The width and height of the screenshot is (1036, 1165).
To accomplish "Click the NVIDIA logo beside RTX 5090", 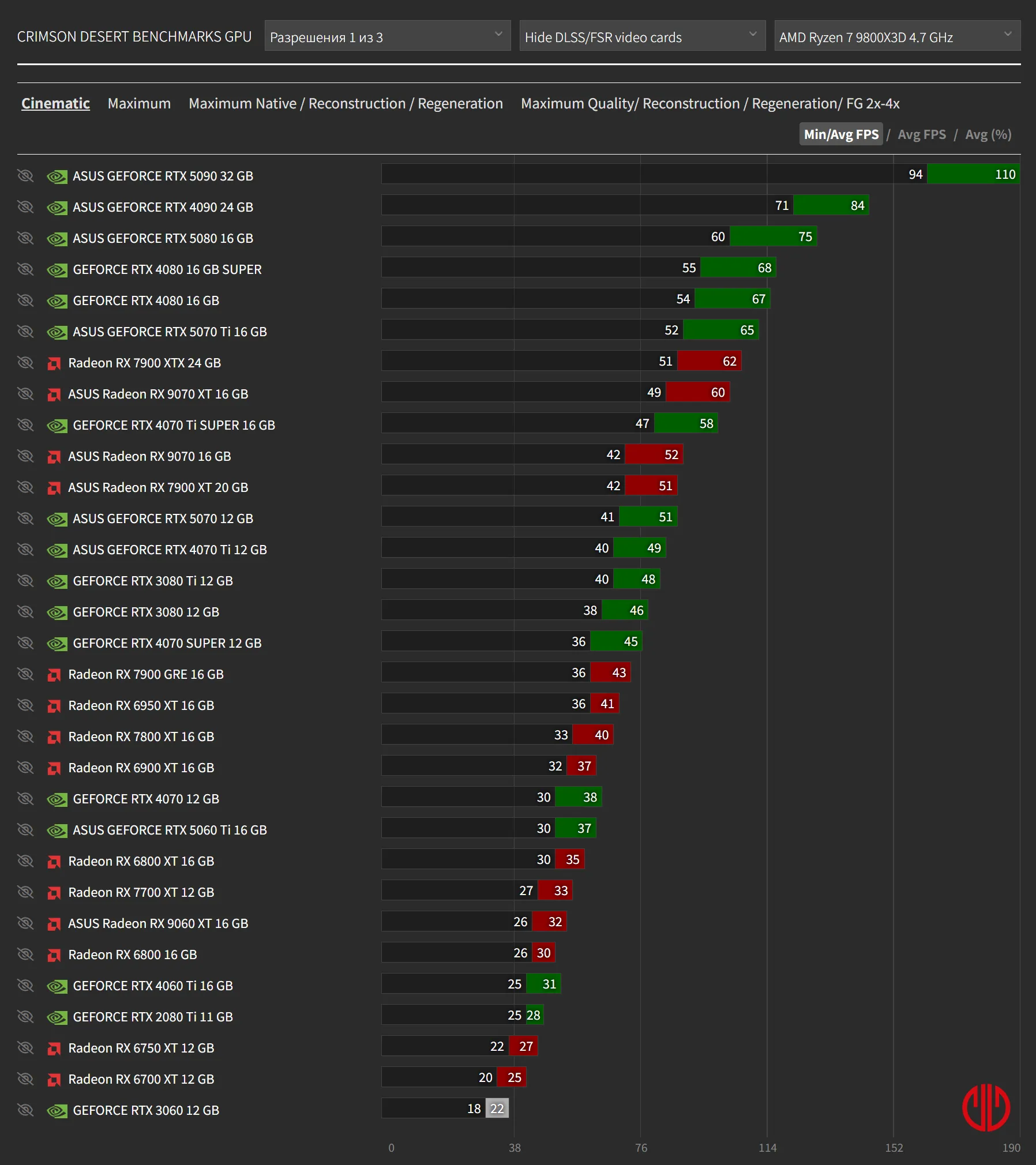I will click(x=57, y=176).
